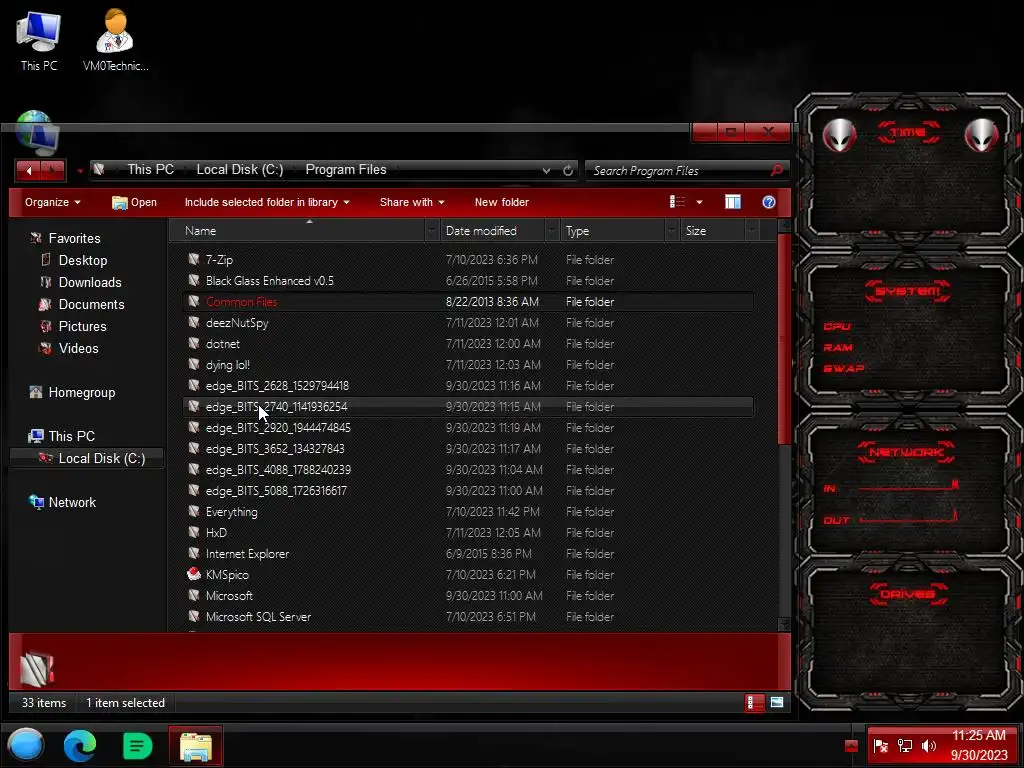Click the file list vertical scrollbar

coord(784,340)
